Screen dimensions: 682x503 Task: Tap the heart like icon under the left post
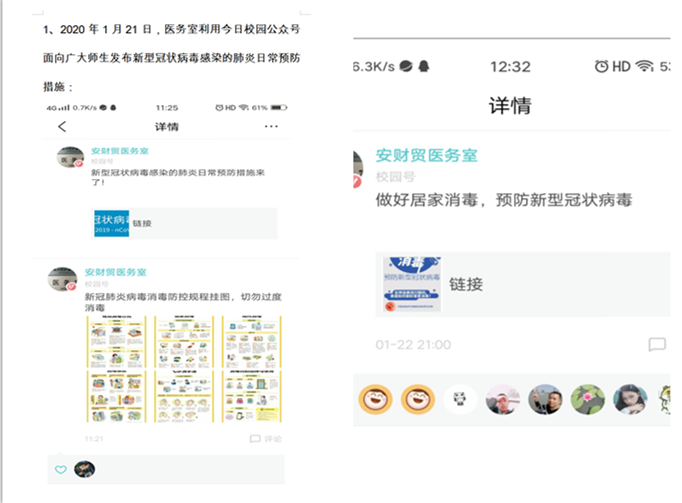coord(61,469)
